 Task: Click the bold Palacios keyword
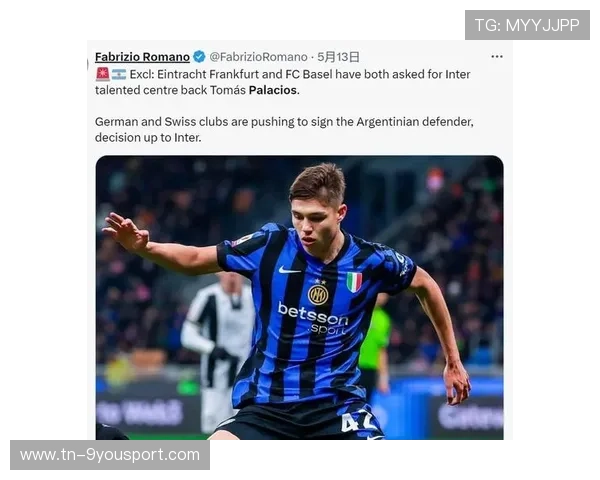(x=273, y=90)
